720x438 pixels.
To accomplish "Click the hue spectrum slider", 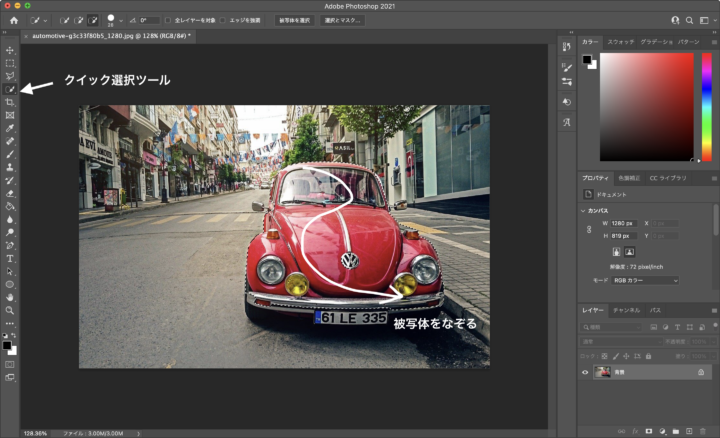I will [x=707, y=107].
